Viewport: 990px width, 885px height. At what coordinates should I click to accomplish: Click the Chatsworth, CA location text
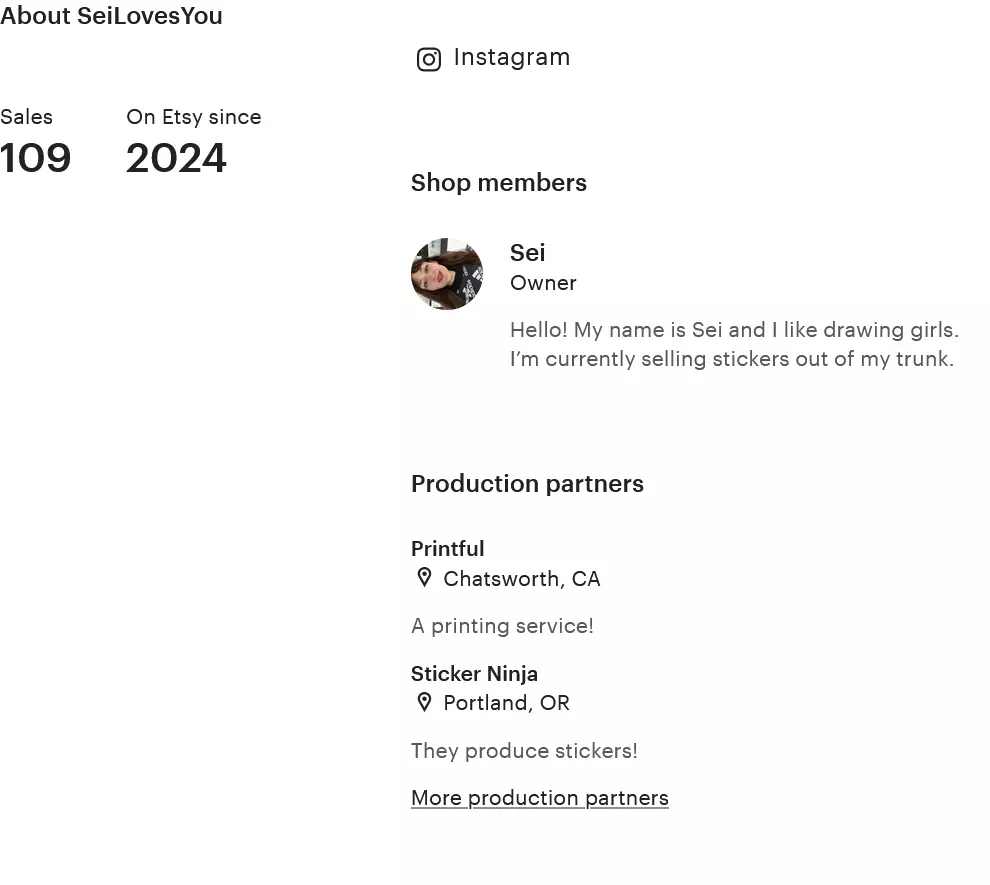[x=521, y=579]
